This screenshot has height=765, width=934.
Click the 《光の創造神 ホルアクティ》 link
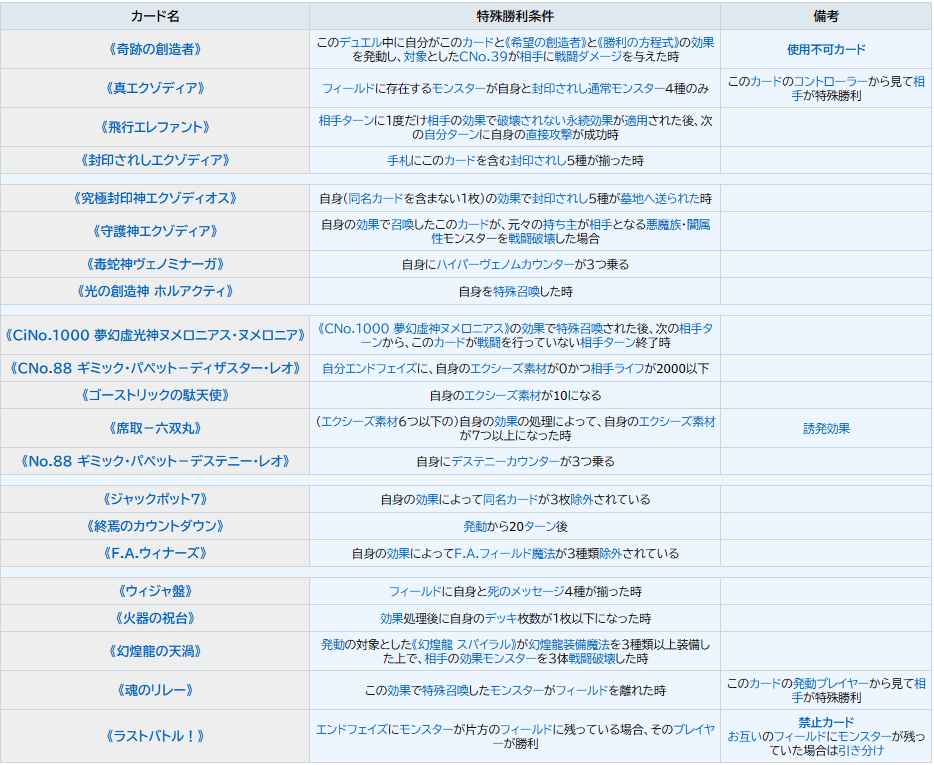tap(154, 291)
